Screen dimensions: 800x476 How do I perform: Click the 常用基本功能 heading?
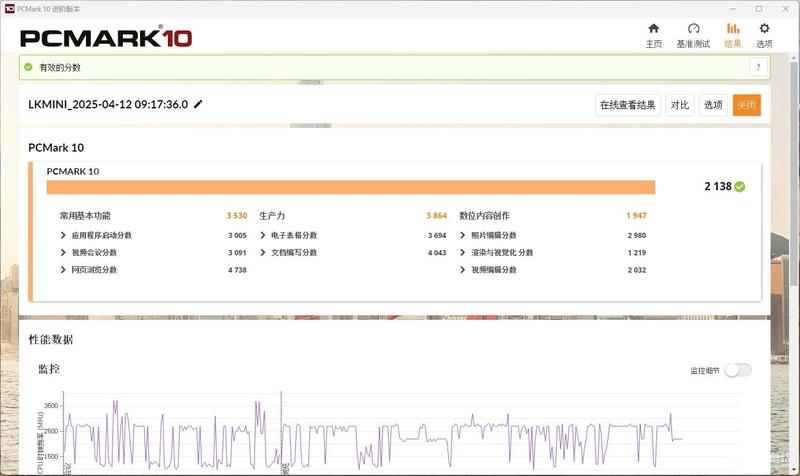click(x=85, y=216)
